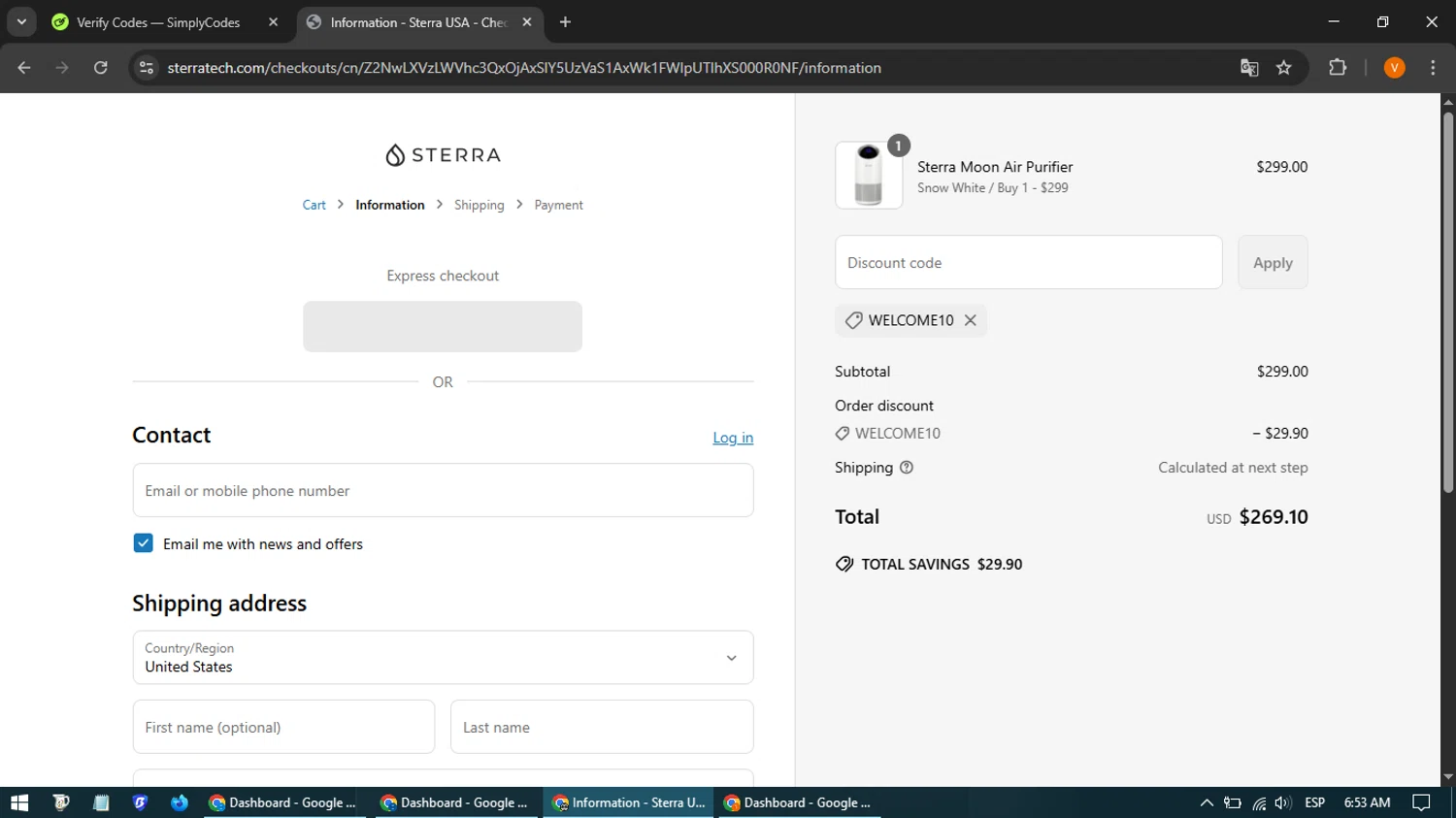Click the Last name field

click(x=602, y=727)
